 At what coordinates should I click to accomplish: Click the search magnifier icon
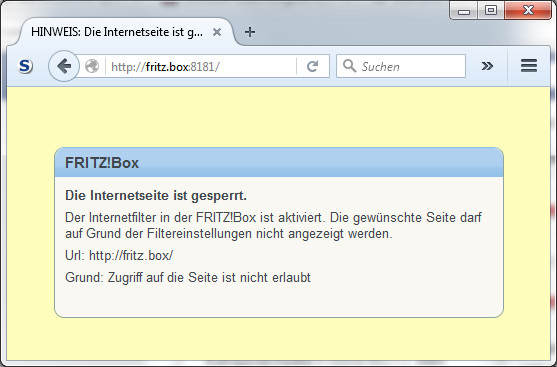(350, 66)
